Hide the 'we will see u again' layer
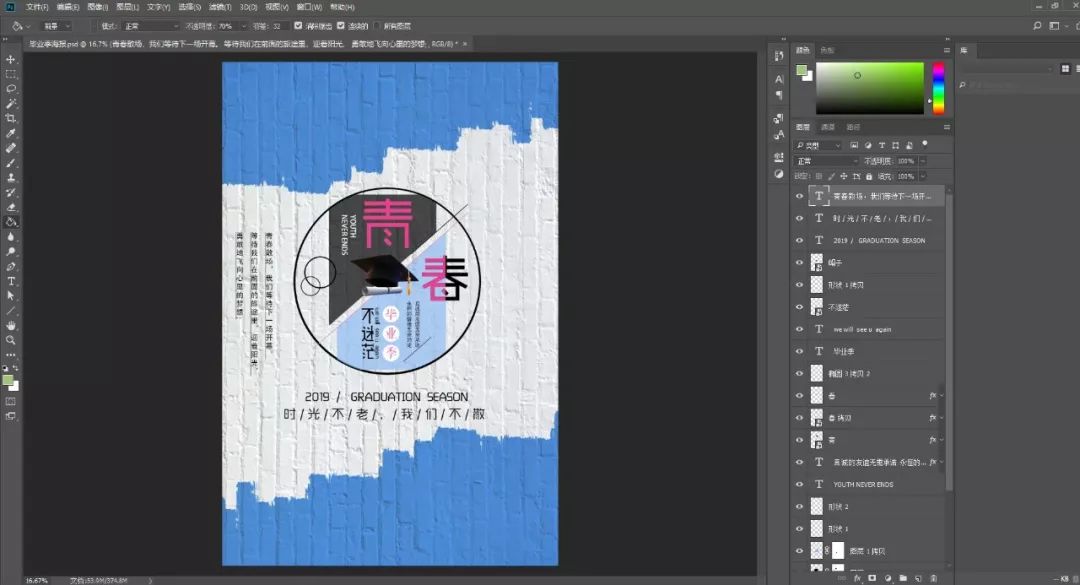This screenshot has width=1080, height=585. 800,329
